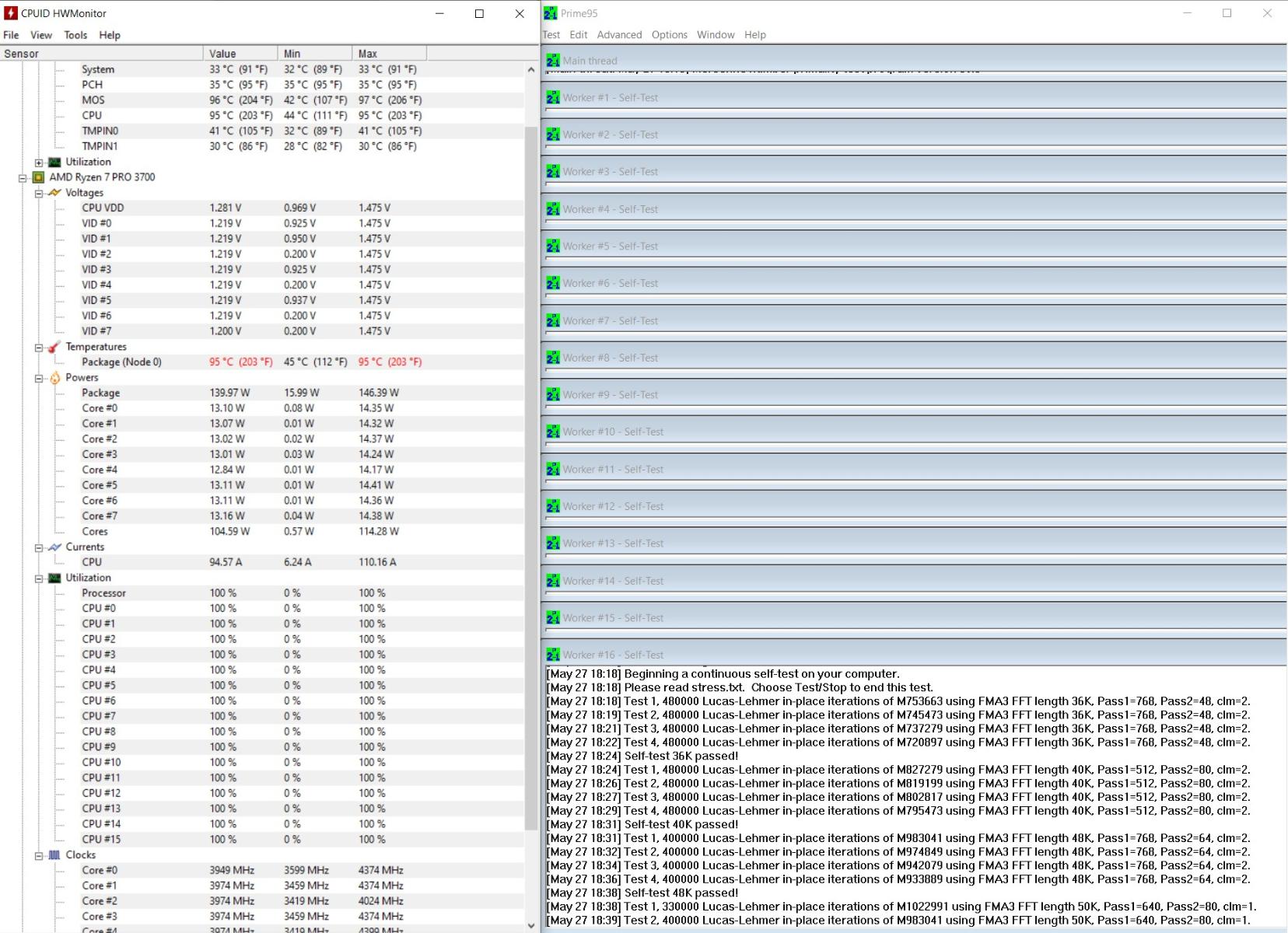Open the Options menu in Prime95

pos(669,35)
